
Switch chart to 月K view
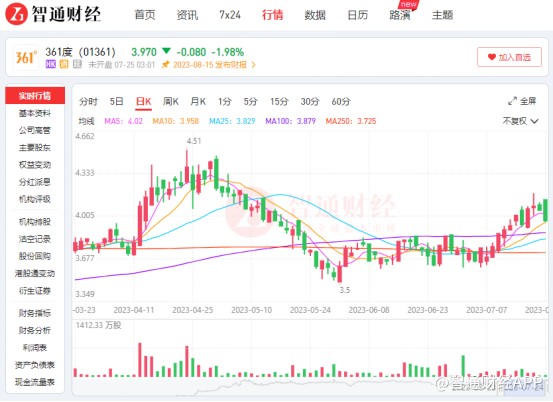tap(198, 102)
